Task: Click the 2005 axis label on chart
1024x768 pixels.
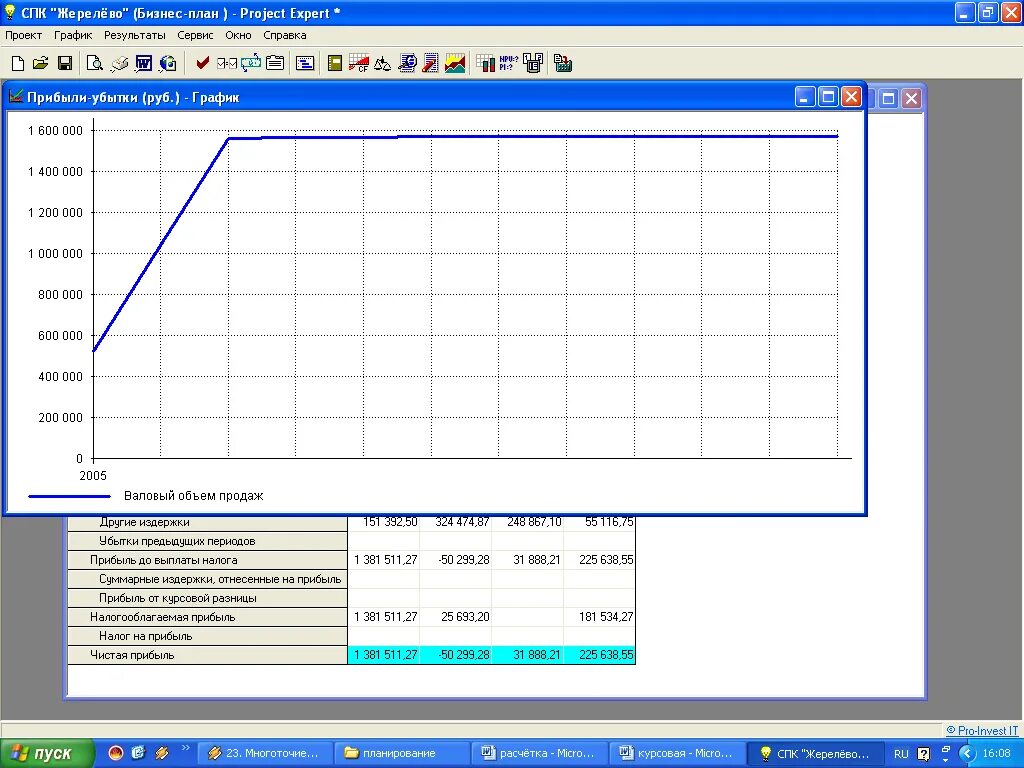Action: coord(93,475)
